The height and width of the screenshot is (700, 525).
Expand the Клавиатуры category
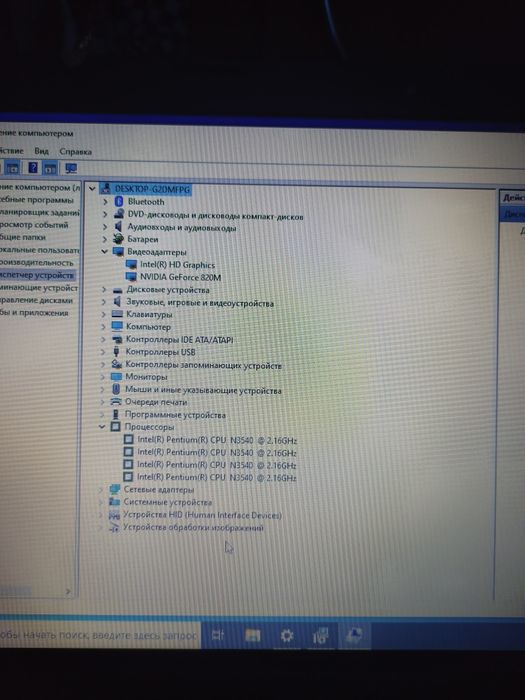point(103,314)
